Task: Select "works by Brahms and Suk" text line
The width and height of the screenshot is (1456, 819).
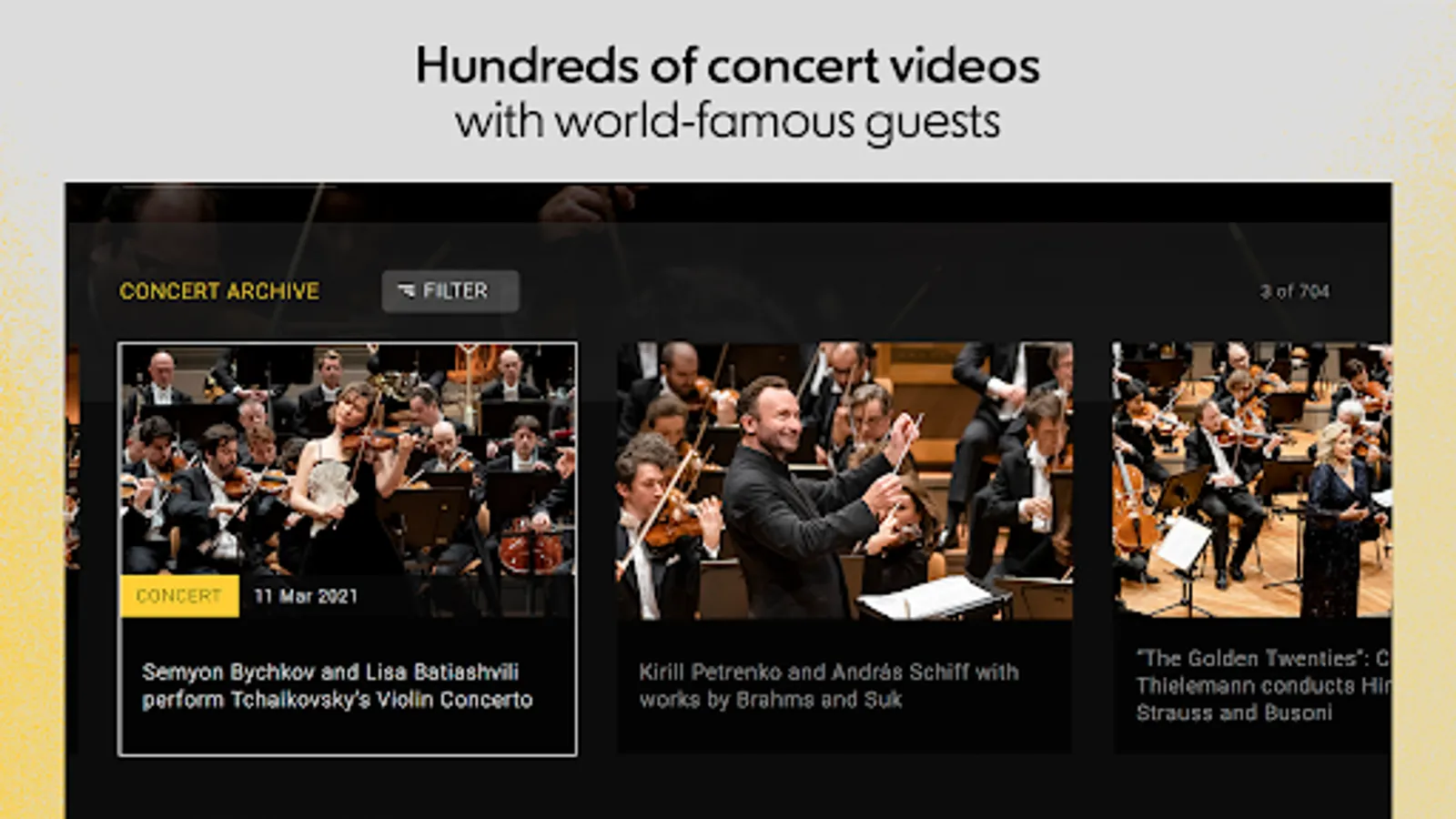Action: 771,700
